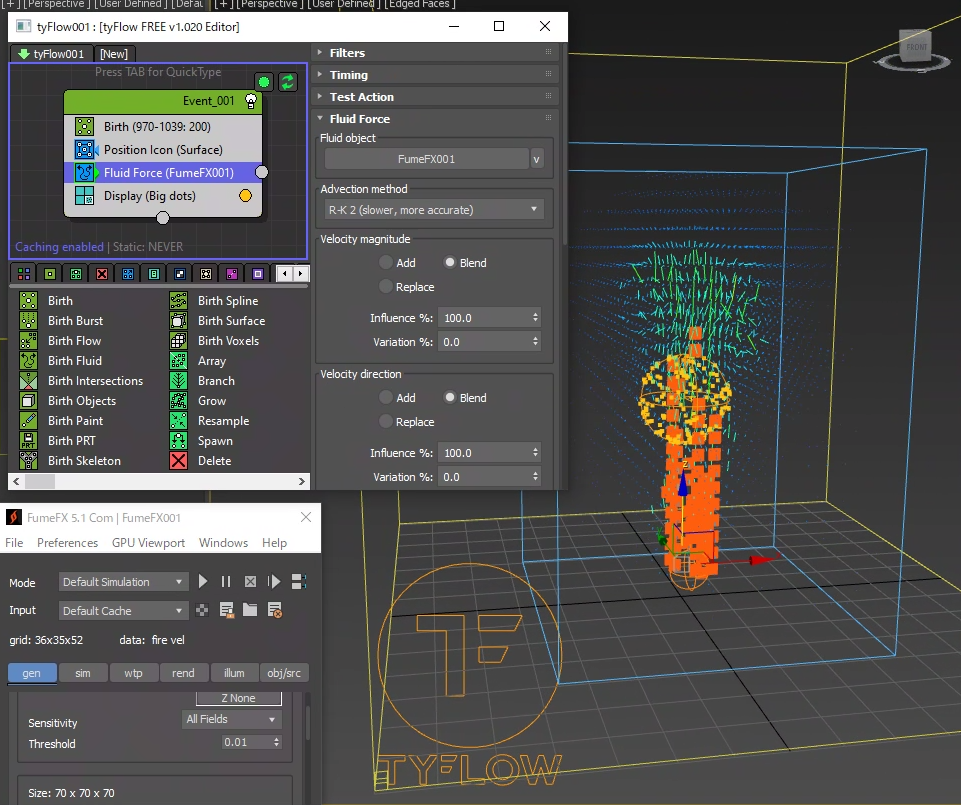Open the FumeFX Mode dropdown
The height and width of the screenshot is (805, 961).
123,582
